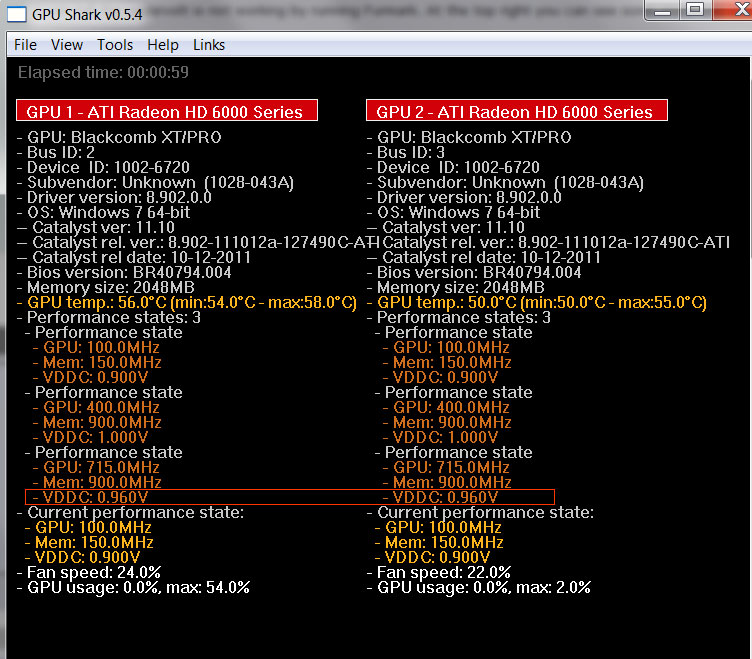752x659 pixels.
Task: Click GPU 2 Subvendor: Unknown (1028-043A) line
Action: click(x=505, y=183)
